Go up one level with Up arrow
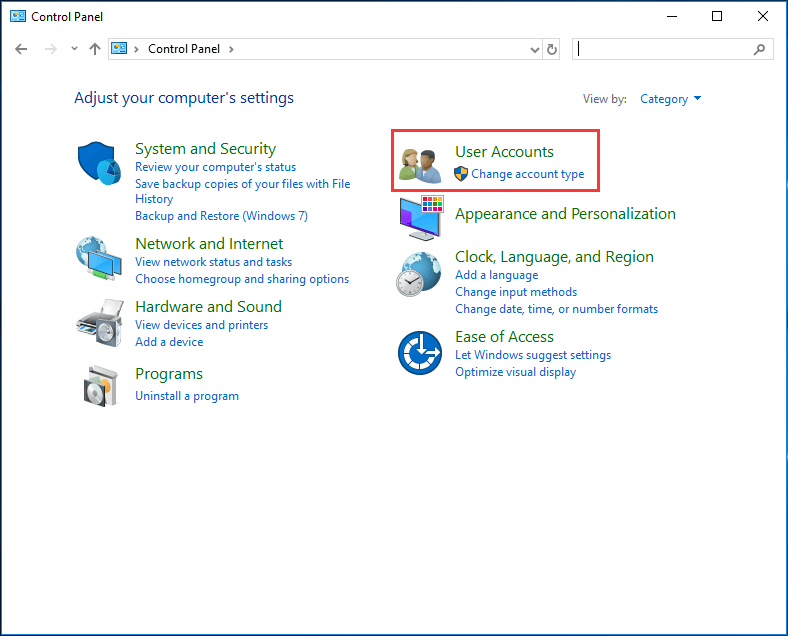The image size is (788, 636). point(94,49)
